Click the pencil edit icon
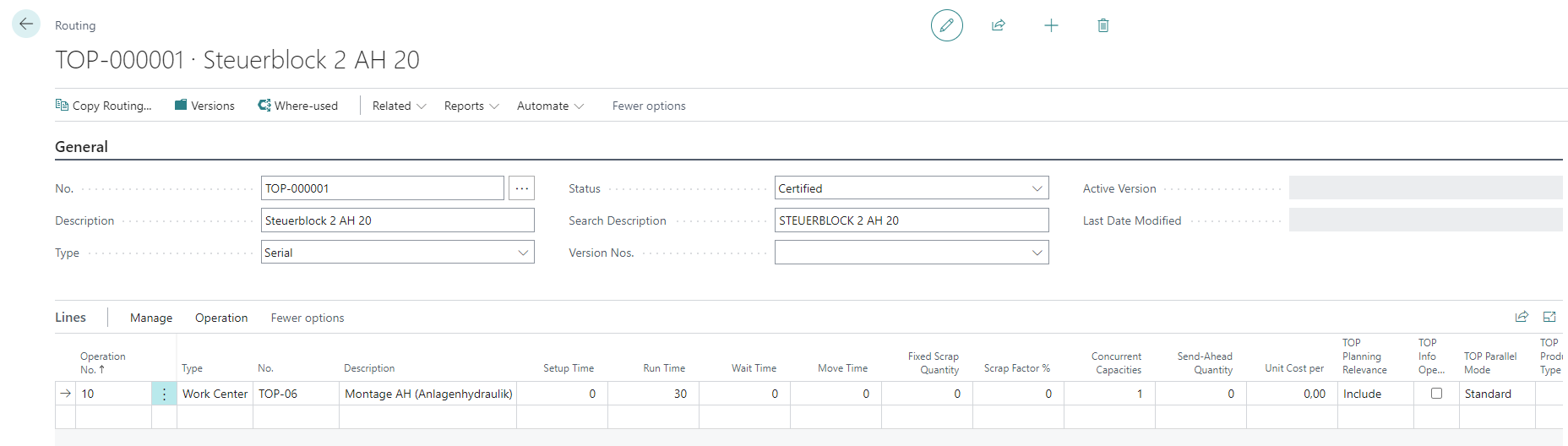This screenshot has width=1568, height=446. click(946, 25)
